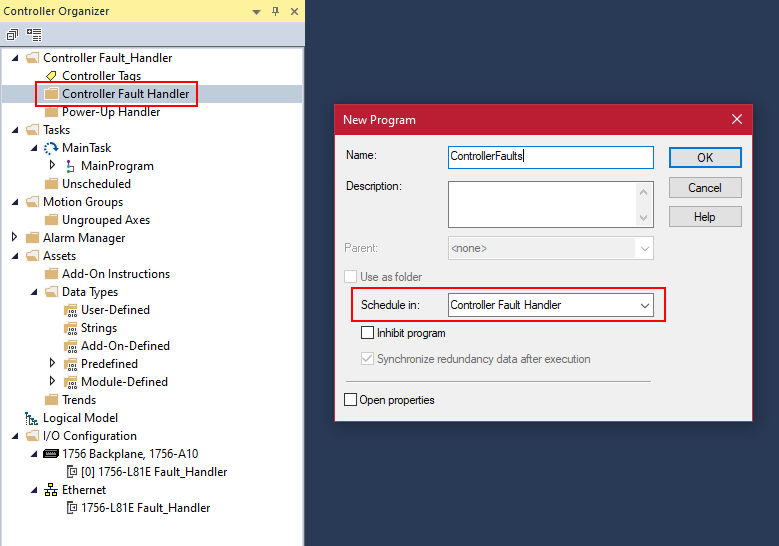
Task: Select the Motion Groups text
Action: tap(83, 202)
